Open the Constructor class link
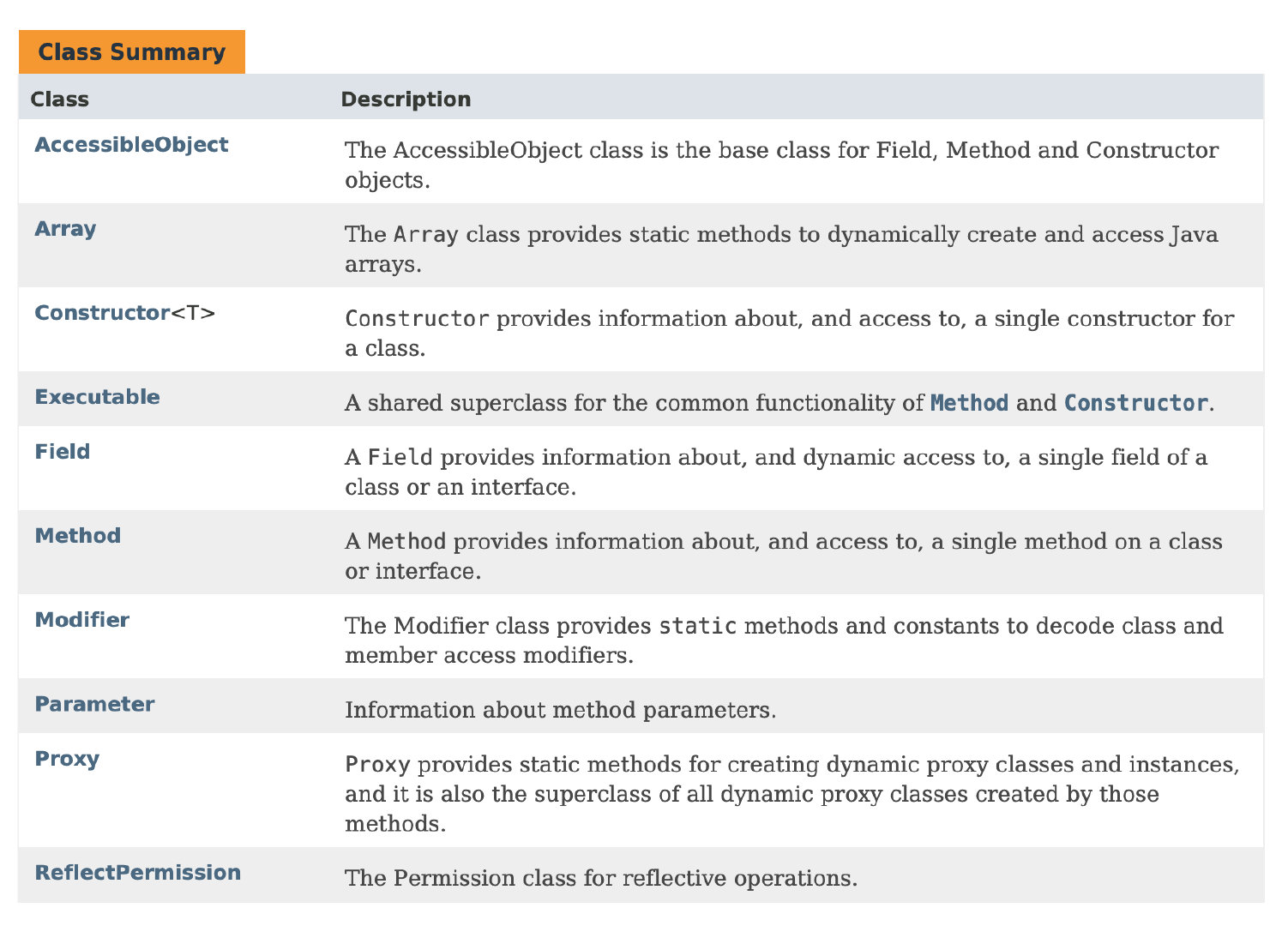The width and height of the screenshot is (1288, 926). coord(102,313)
